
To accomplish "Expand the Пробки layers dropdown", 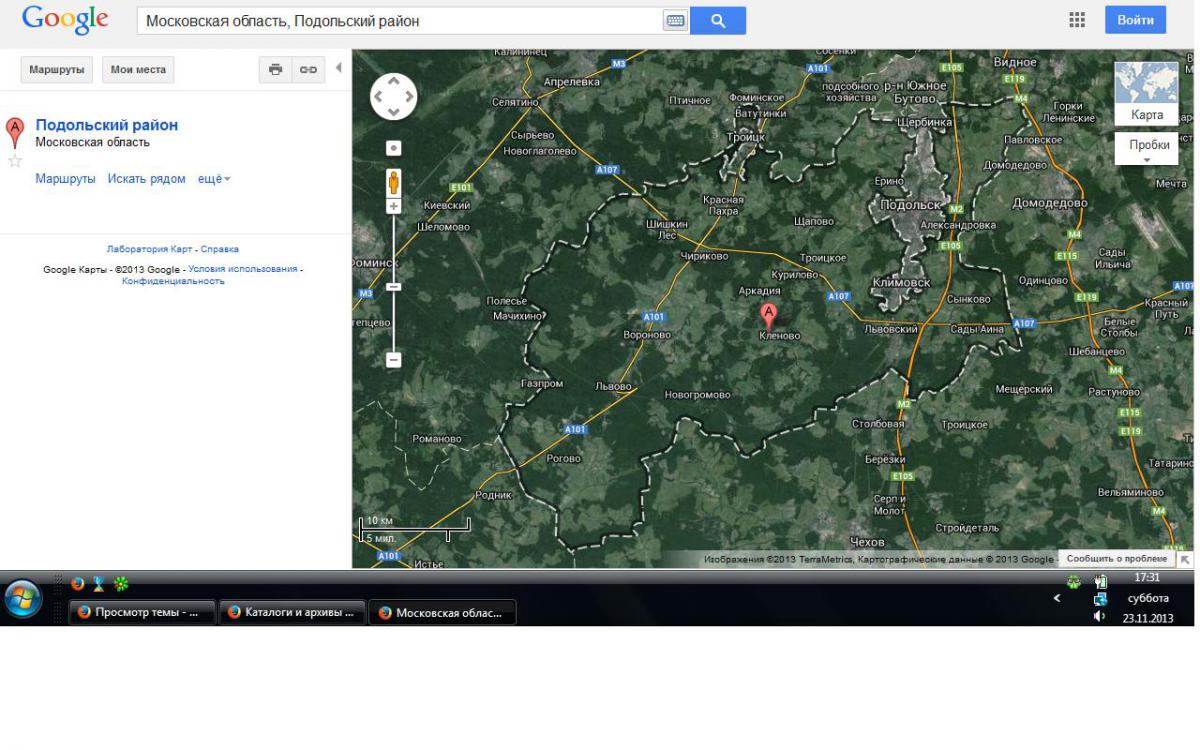I will 1147,150.
